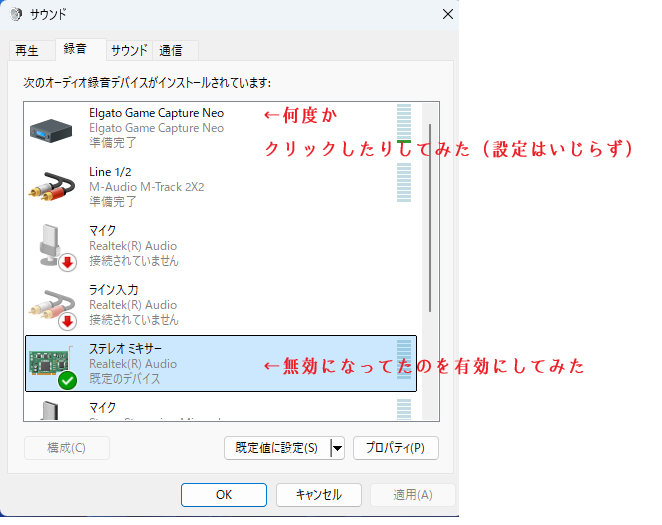Click the 構成(C) button

67,448
